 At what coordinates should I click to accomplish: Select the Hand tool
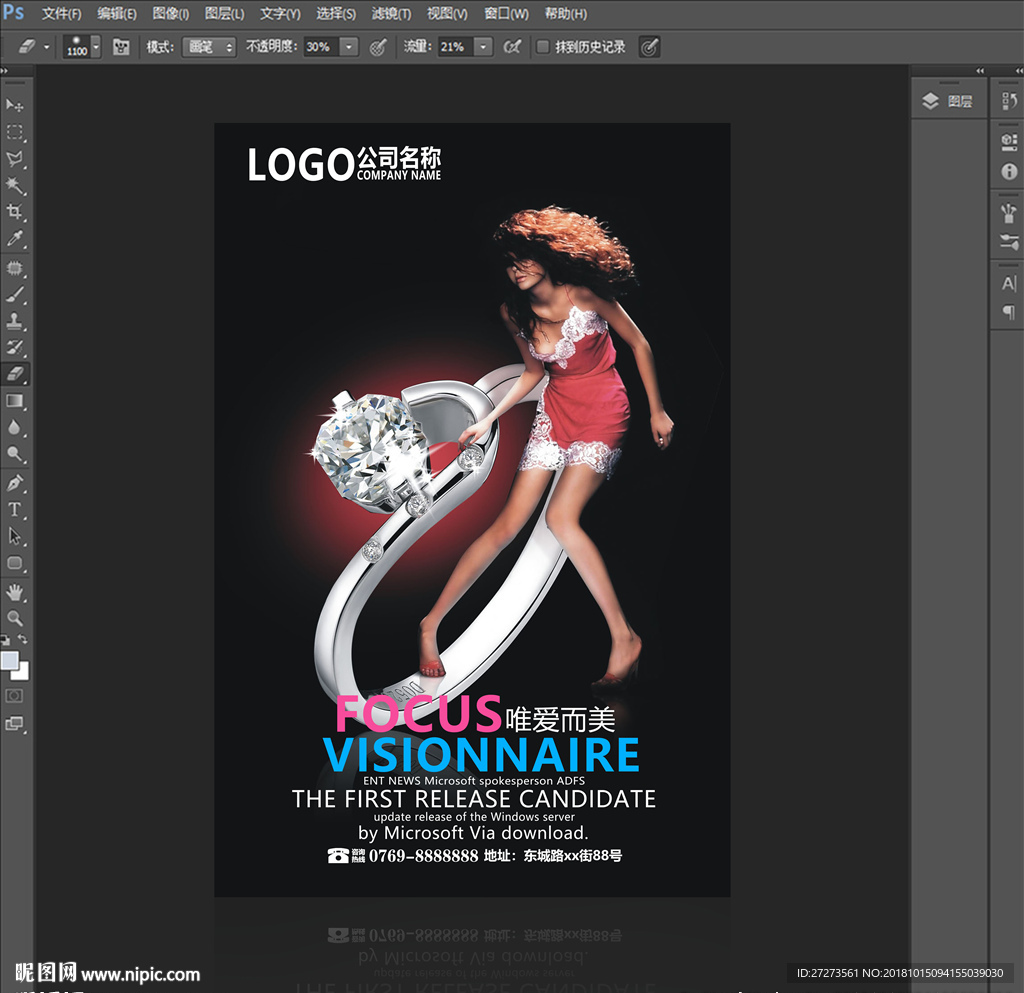click(x=14, y=593)
